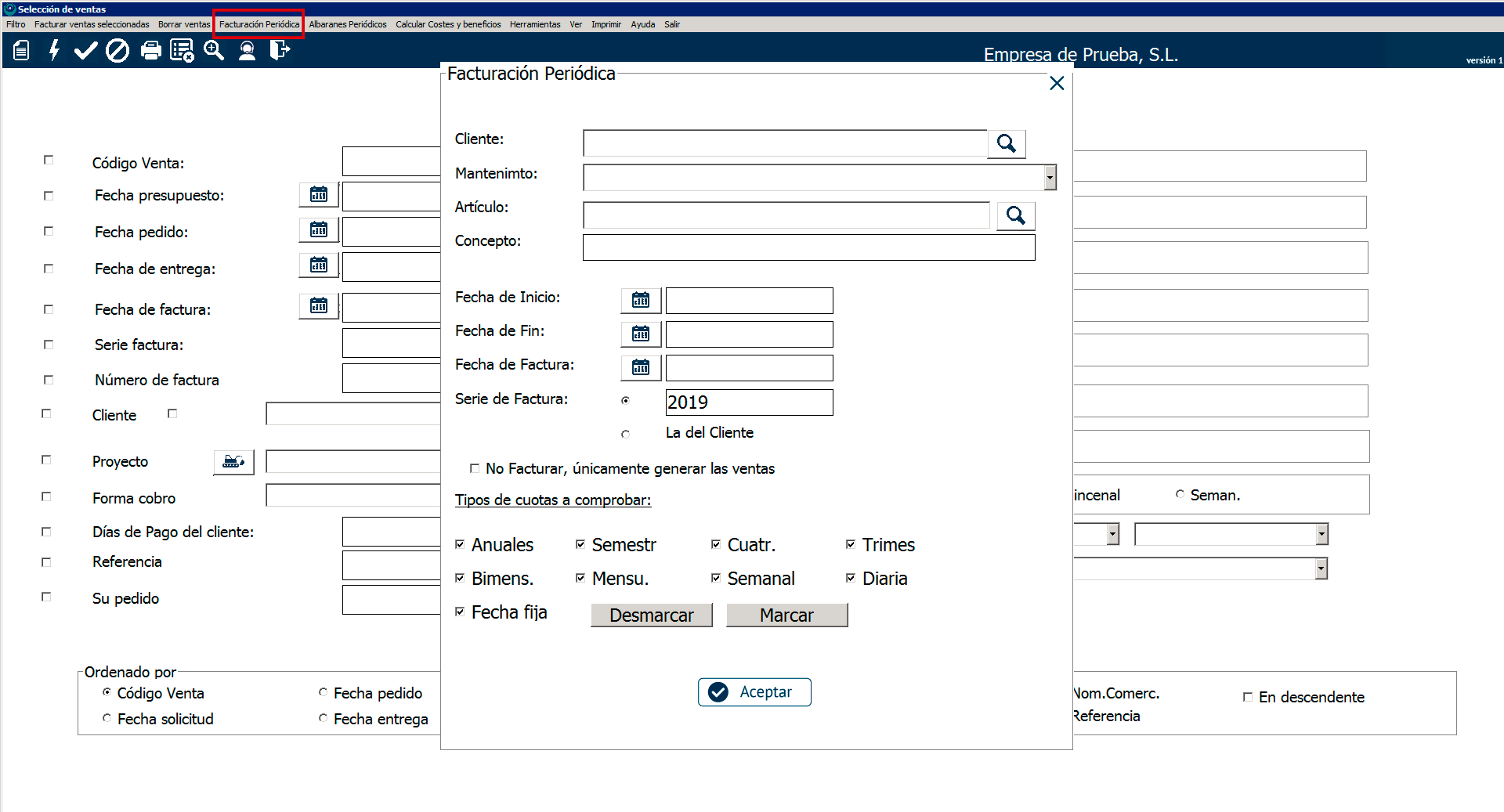Viewport: 1504px width, 812px height.
Task: Click the printer icon in the toolbar
Action: (150, 51)
